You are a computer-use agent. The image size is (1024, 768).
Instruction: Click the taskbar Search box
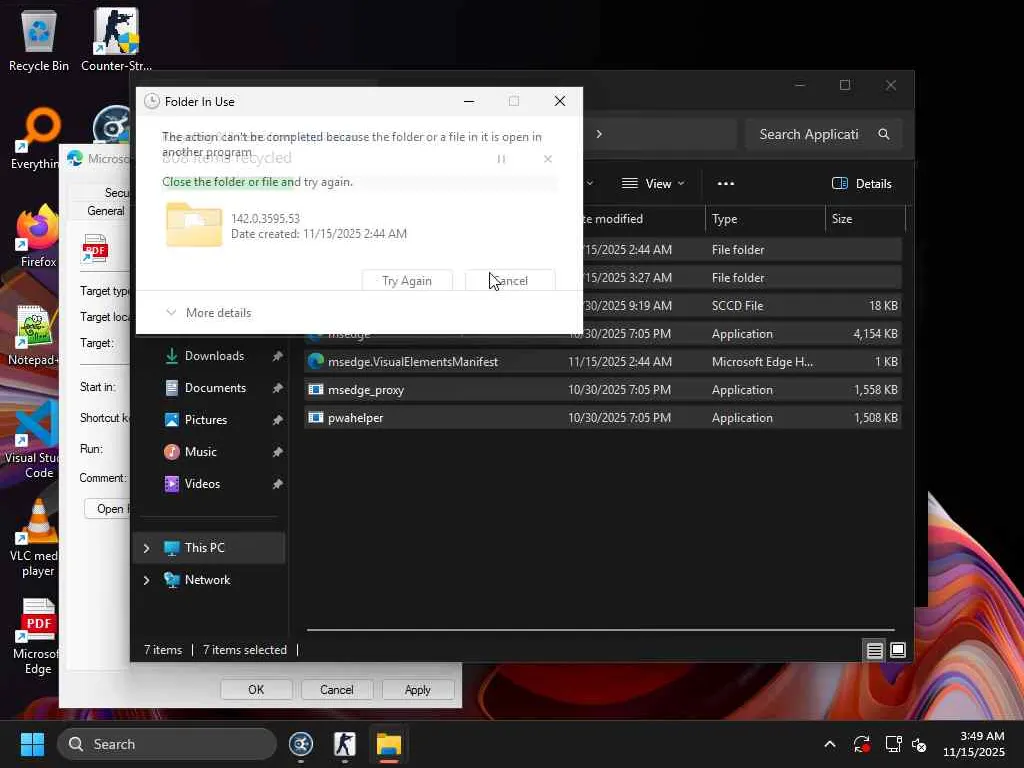(167, 744)
